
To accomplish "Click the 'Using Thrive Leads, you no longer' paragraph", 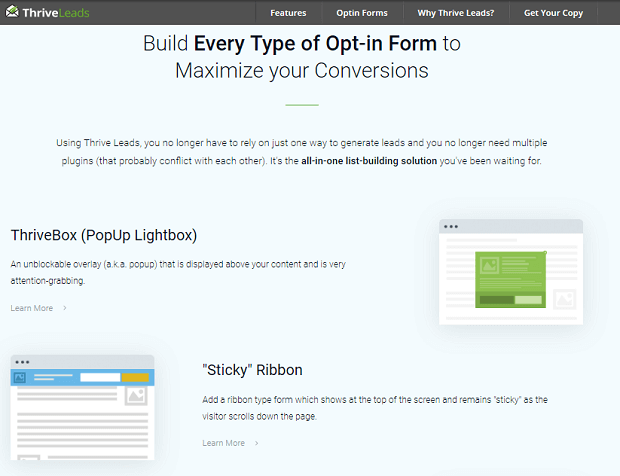I will [x=302, y=152].
